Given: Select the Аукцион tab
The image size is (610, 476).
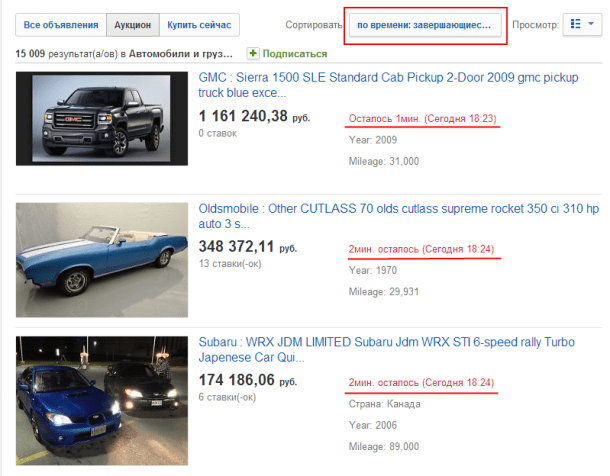Looking at the screenshot, I should (133, 25).
